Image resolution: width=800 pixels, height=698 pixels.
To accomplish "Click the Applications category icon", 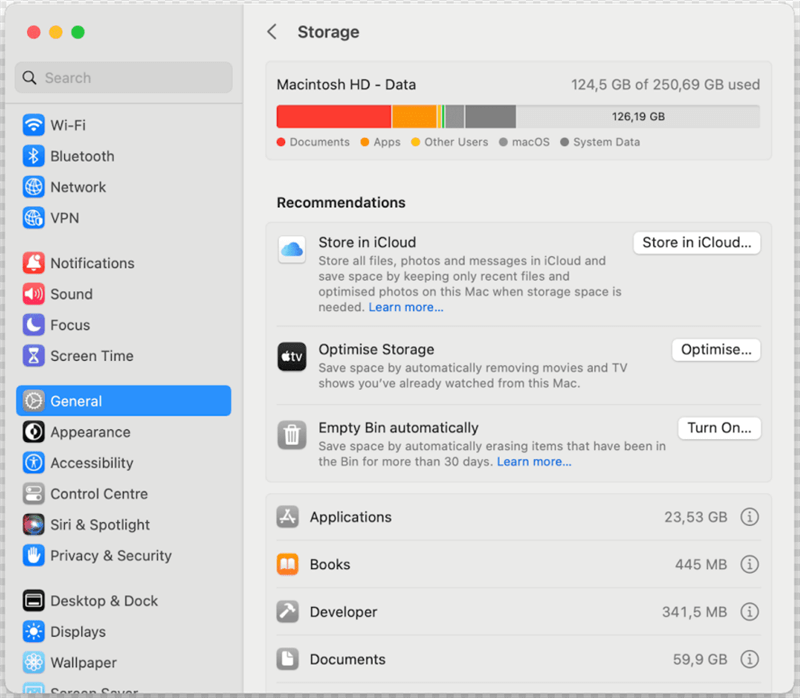I will [288, 517].
